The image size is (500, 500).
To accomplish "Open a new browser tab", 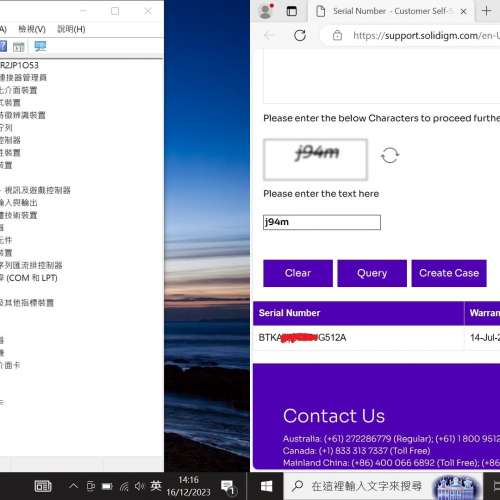I will [x=486, y=11].
